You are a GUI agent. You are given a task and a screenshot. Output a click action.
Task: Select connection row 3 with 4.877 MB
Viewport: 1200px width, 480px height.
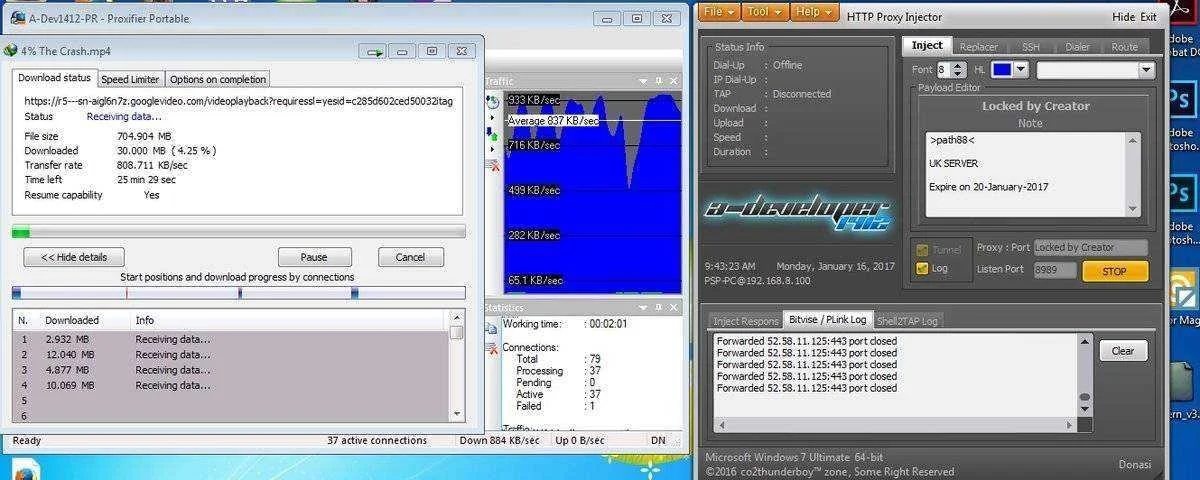click(230, 370)
